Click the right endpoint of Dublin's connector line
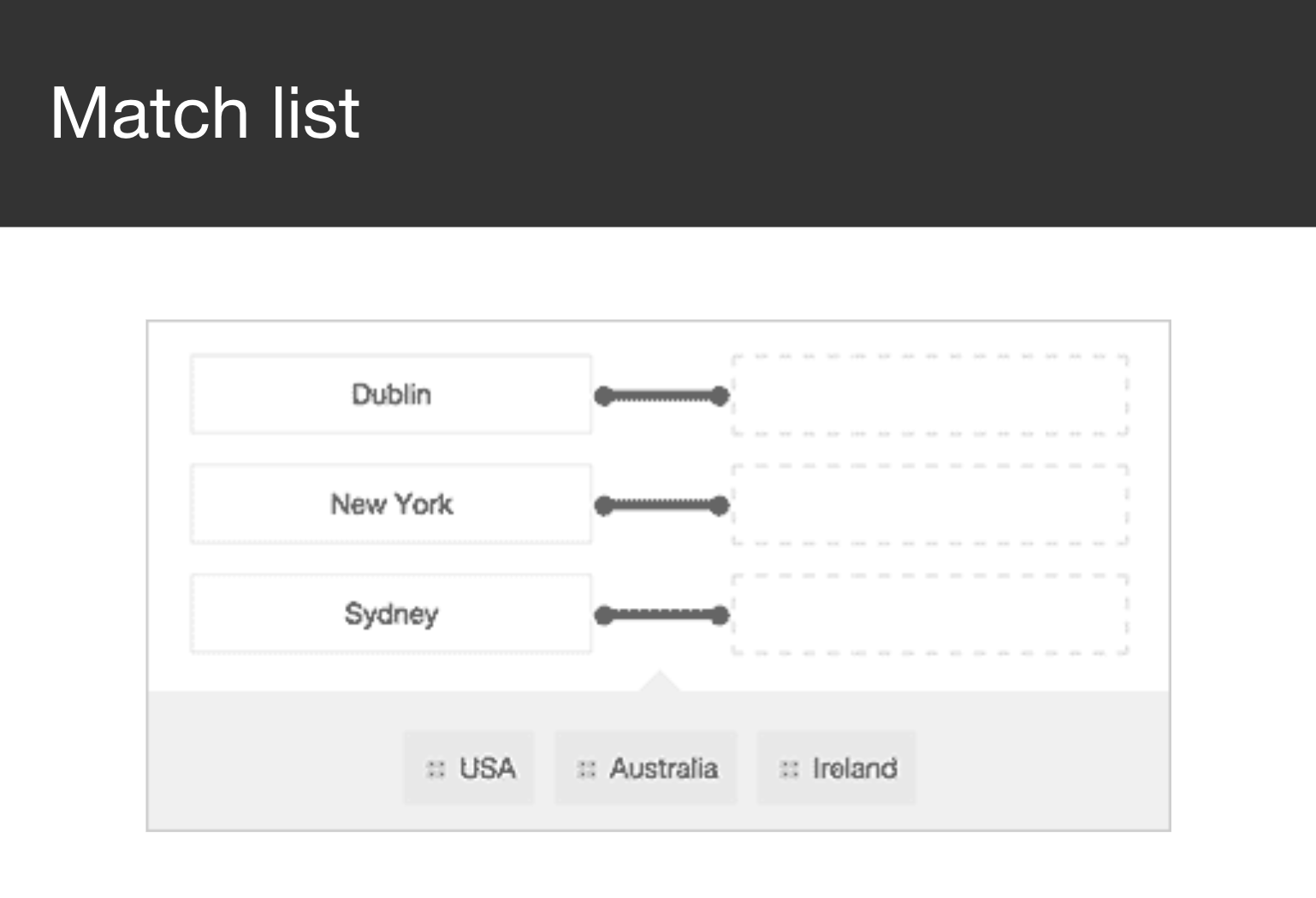 click(x=720, y=394)
